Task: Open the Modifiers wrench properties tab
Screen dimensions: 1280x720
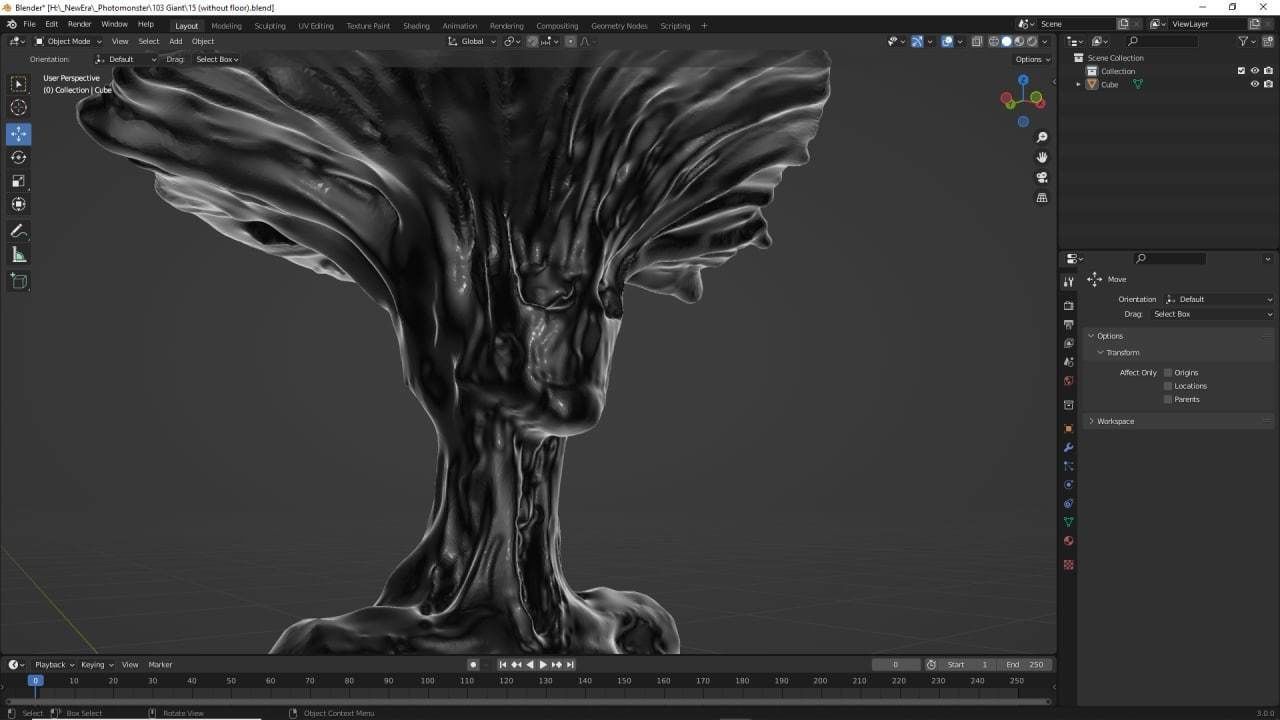Action: (1068, 447)
